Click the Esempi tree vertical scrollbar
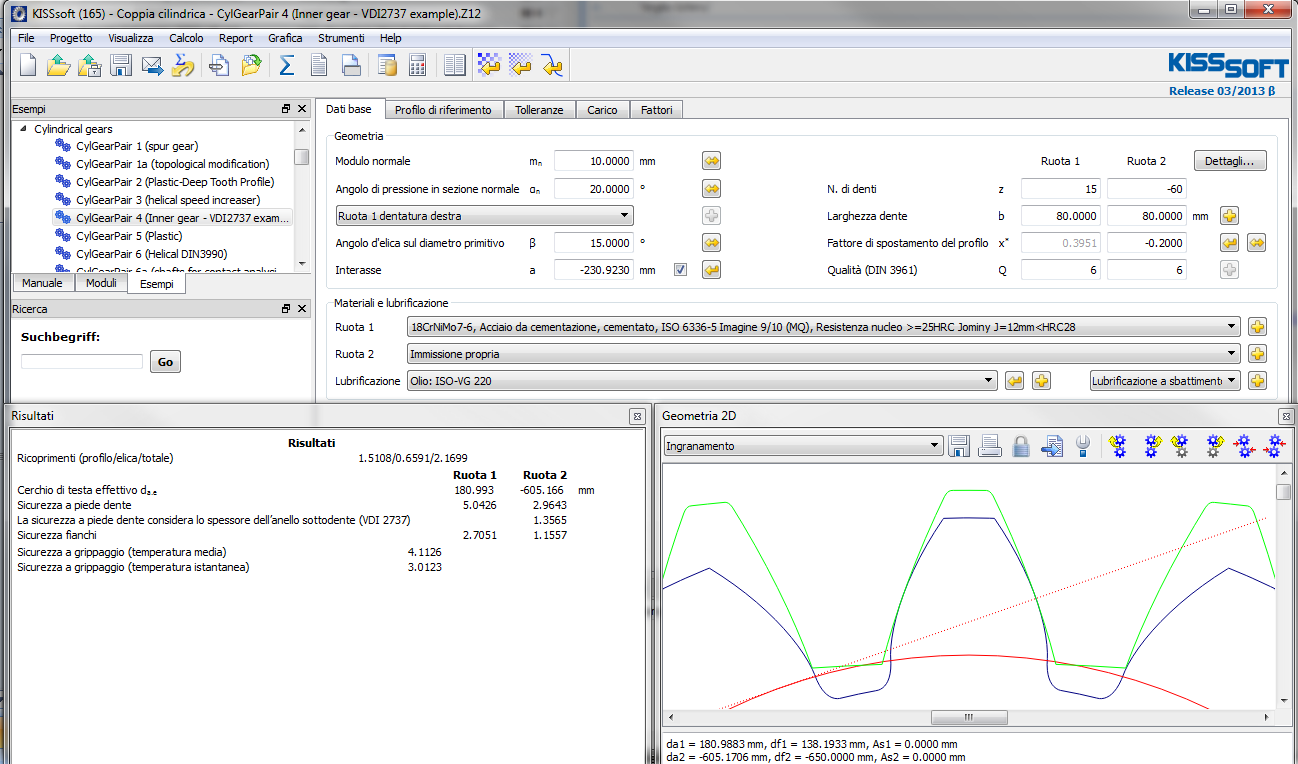Viewport: 1298px width, 764px height. click(x=301, y=195)
